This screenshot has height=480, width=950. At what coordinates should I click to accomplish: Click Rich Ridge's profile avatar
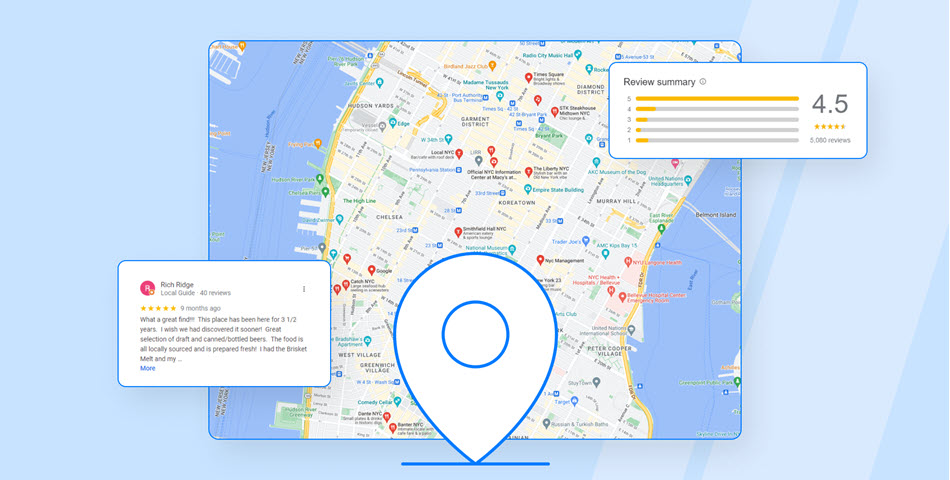(147, 288)
